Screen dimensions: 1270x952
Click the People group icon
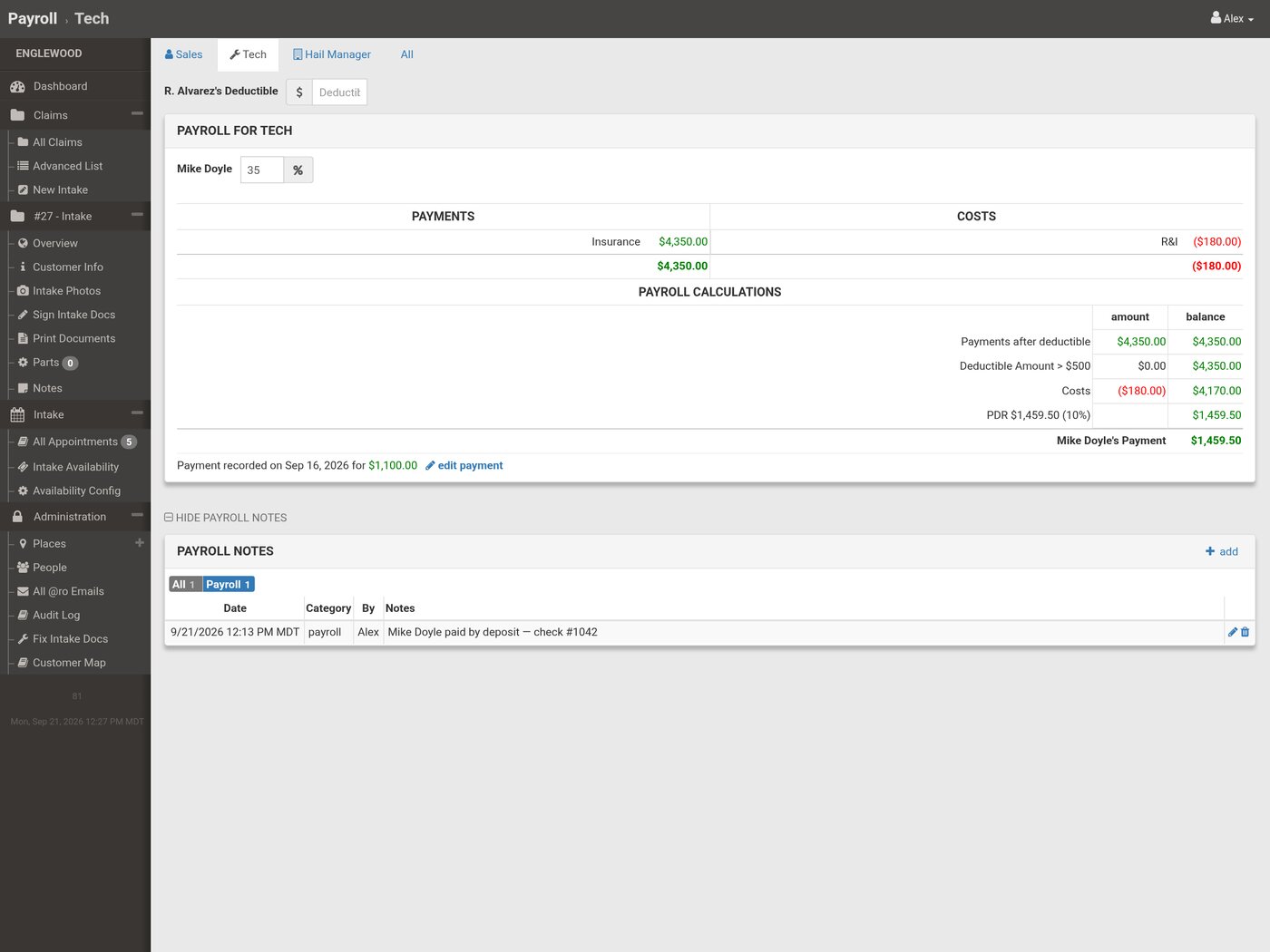pyautogui.click(x=23, y=568)
